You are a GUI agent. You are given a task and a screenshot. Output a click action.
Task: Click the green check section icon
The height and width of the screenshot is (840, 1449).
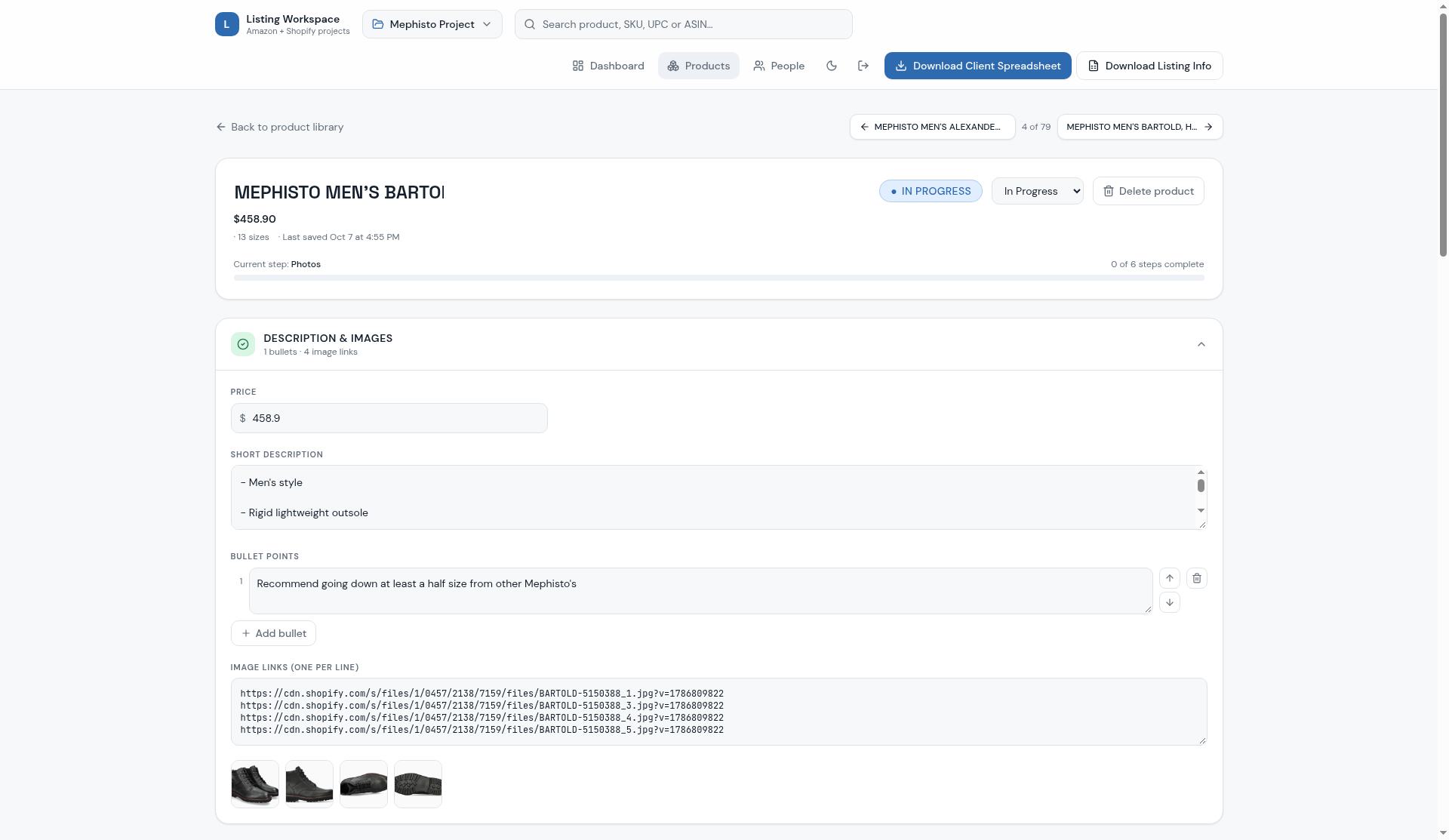point(243,344)
